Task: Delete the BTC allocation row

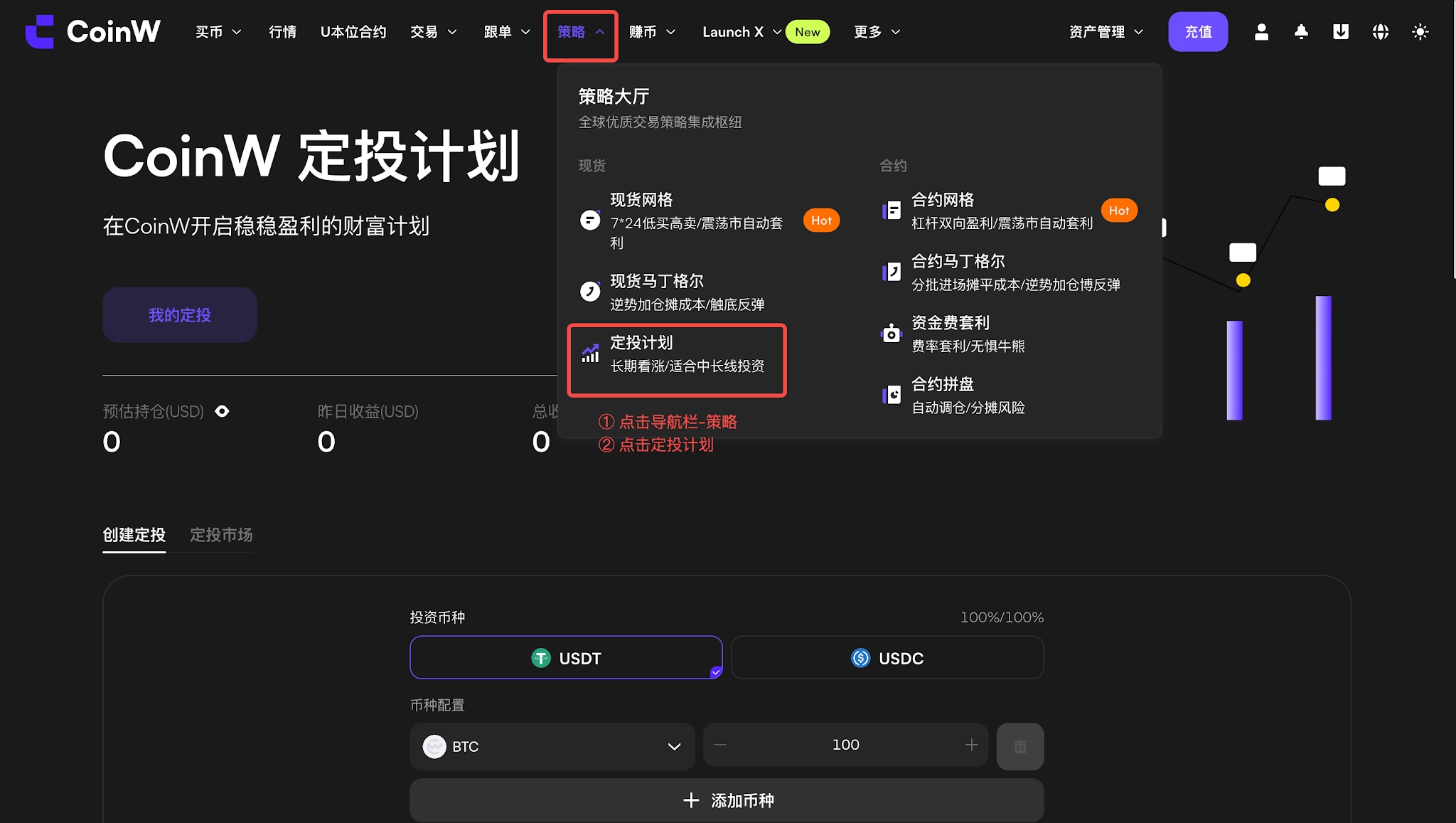Action: 1020,746
